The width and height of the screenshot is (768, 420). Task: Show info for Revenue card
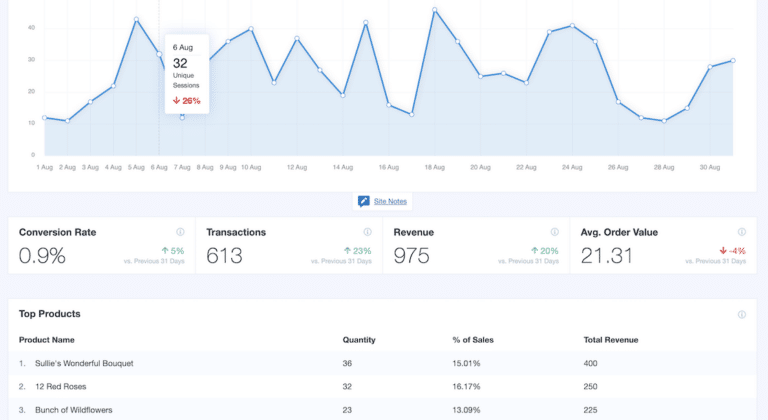click(x=554, y=232)
